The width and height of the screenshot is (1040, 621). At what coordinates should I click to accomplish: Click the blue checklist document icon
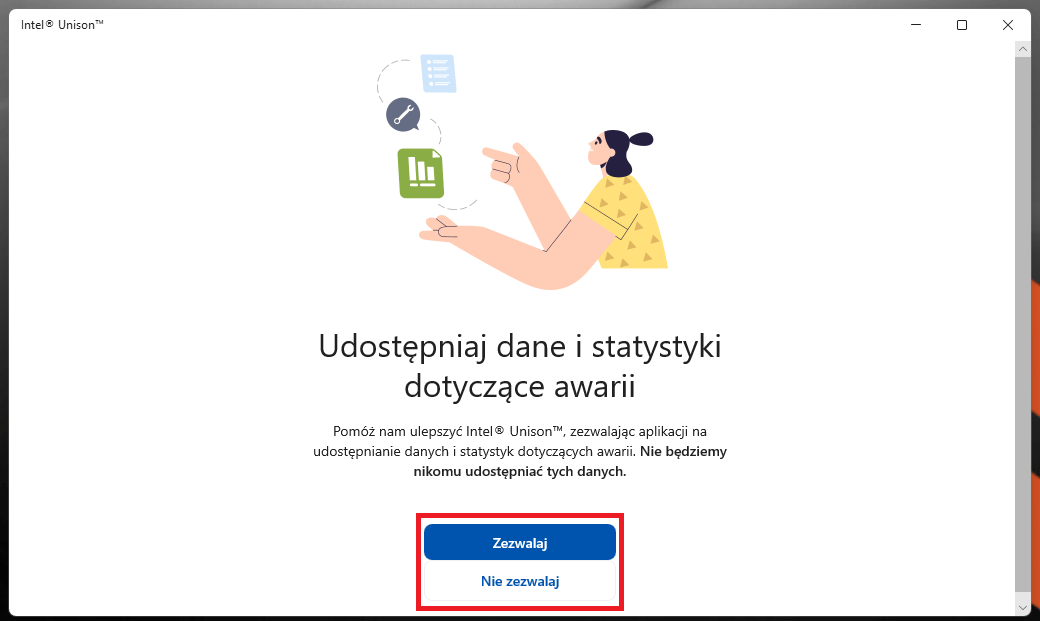[x=438, y=73]
